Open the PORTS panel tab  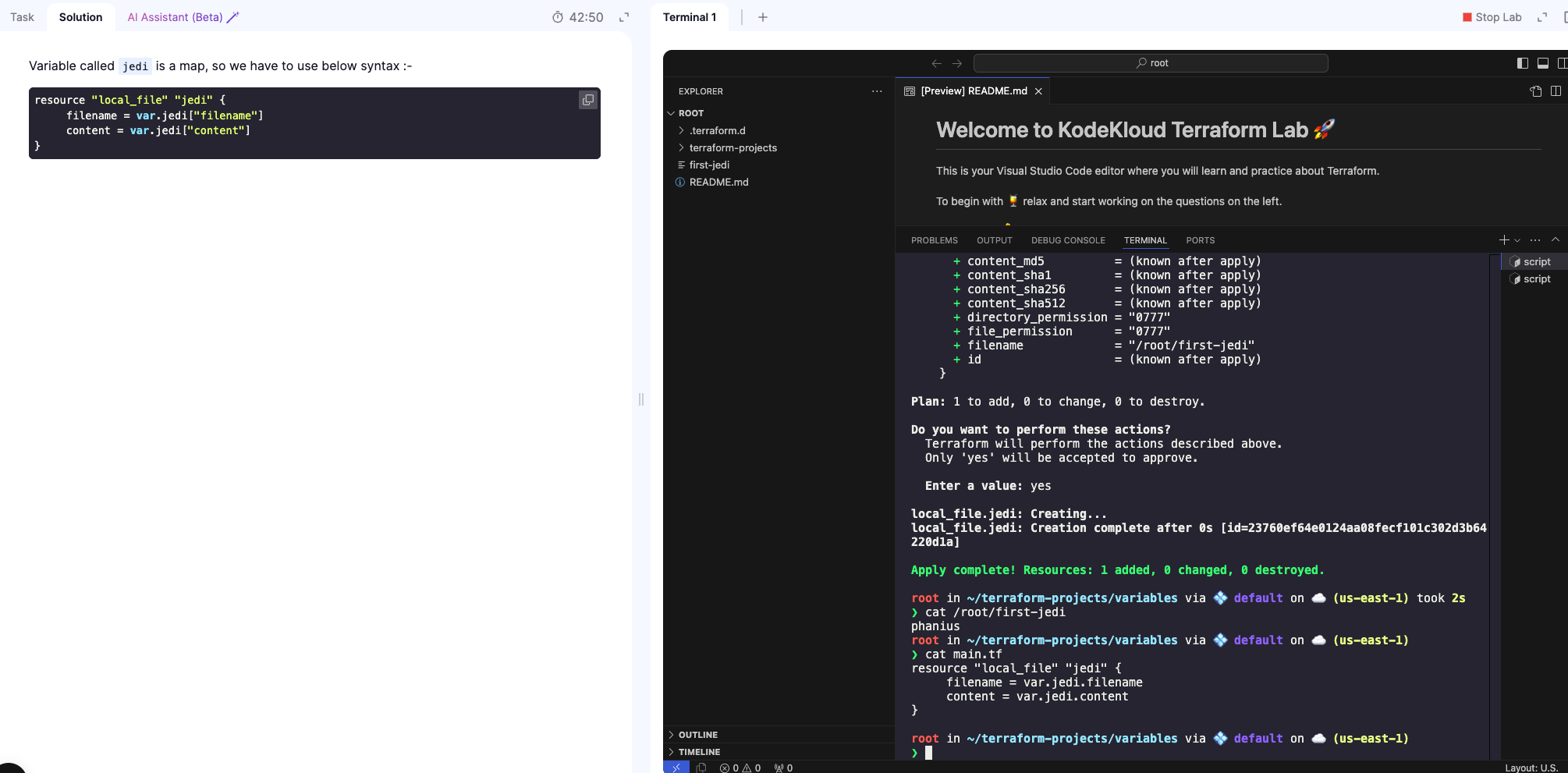[1200, 240]
